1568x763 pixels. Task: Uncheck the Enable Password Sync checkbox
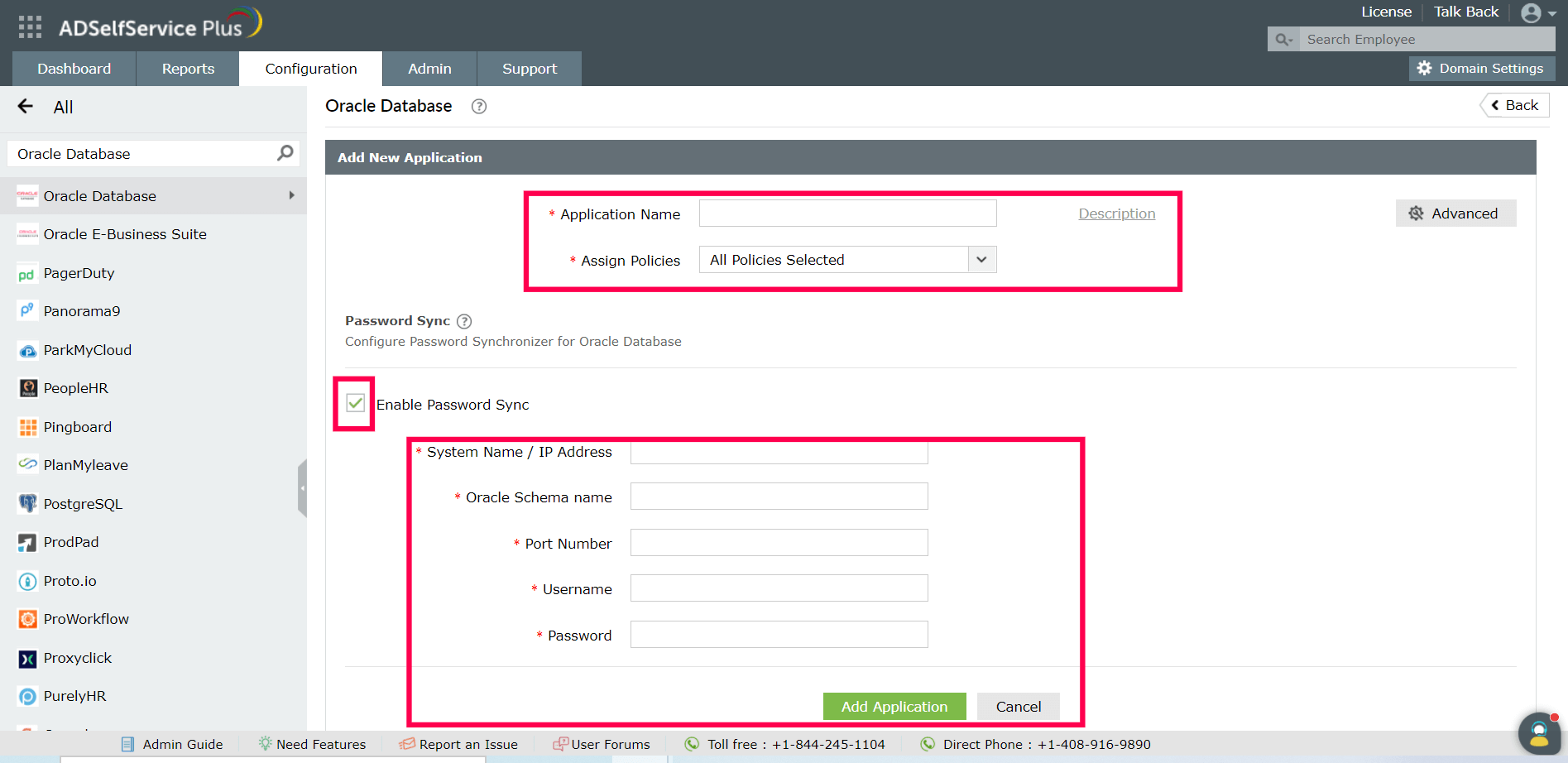coord(355,403)
